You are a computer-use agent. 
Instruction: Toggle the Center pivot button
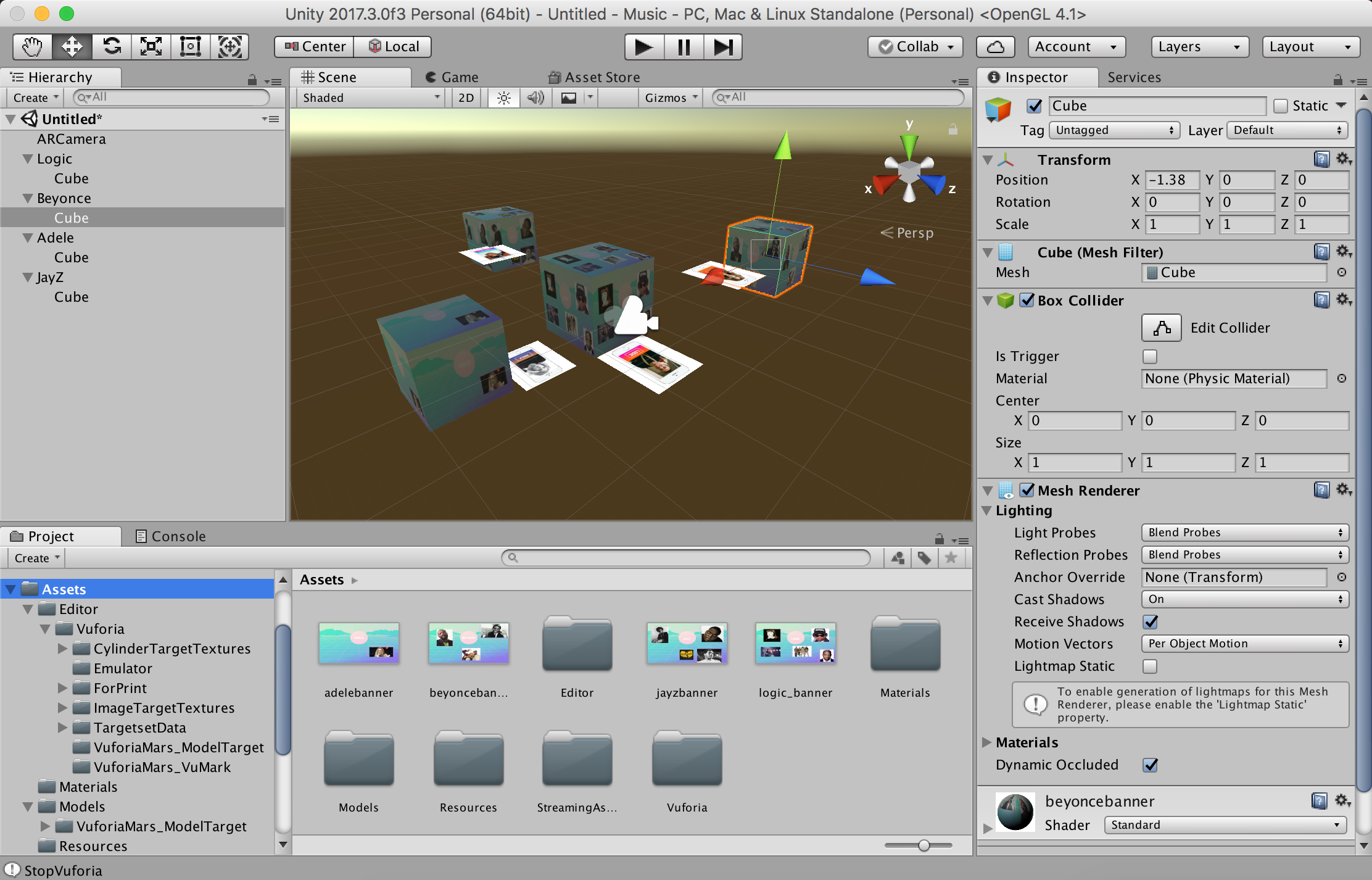[315, 47]
